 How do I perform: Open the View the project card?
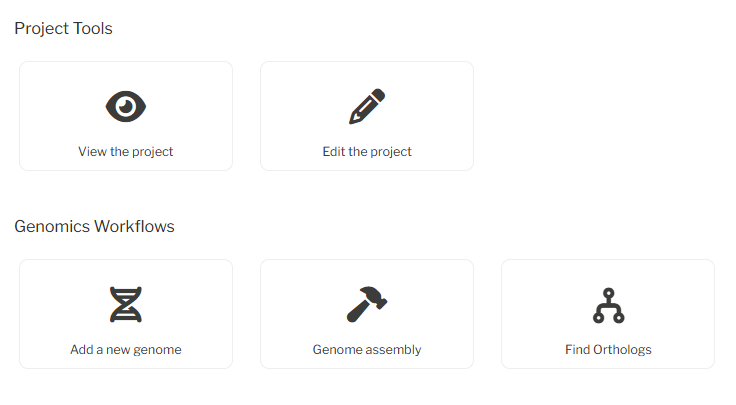pos(126,116)
